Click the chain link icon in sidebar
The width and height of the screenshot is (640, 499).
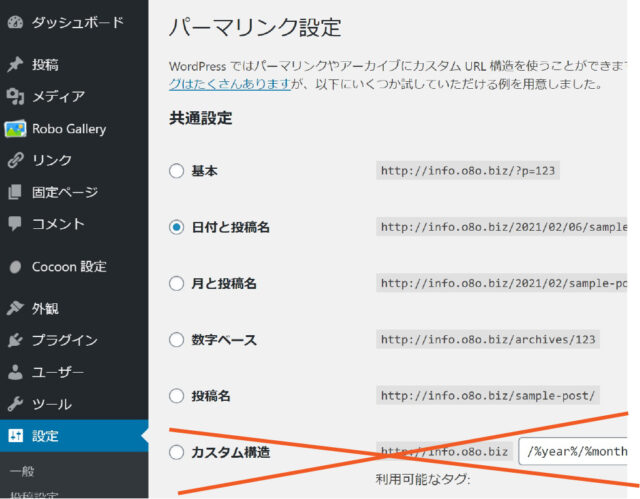click(x=15, y=161)
